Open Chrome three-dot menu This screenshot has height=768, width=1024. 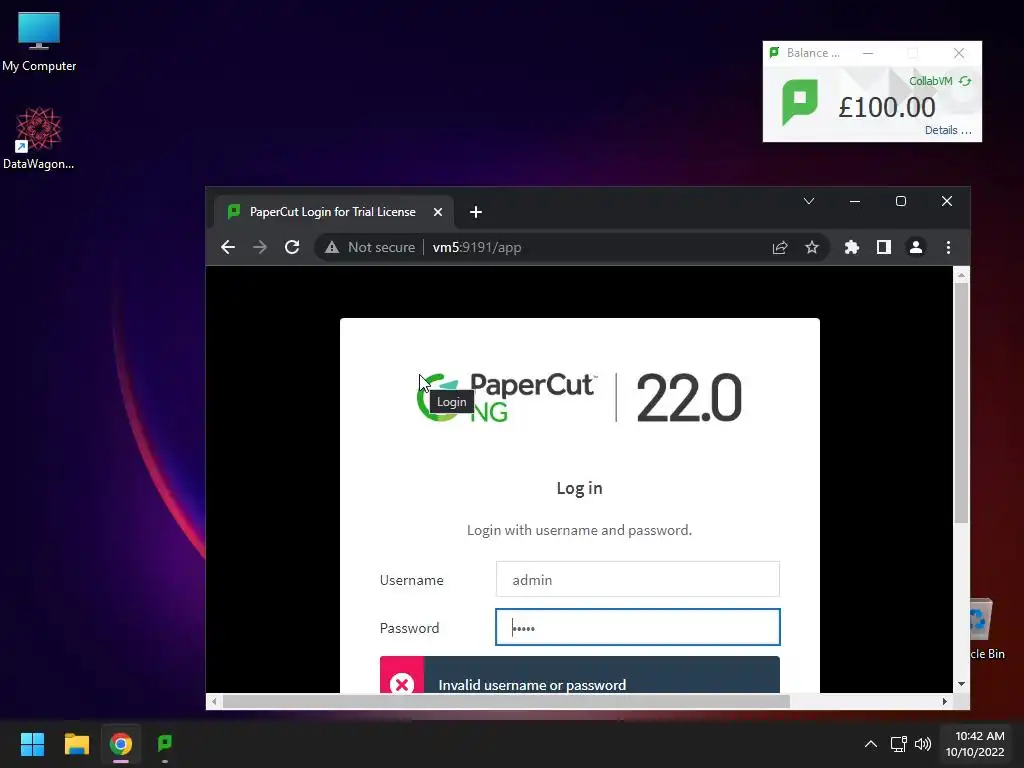948,247
